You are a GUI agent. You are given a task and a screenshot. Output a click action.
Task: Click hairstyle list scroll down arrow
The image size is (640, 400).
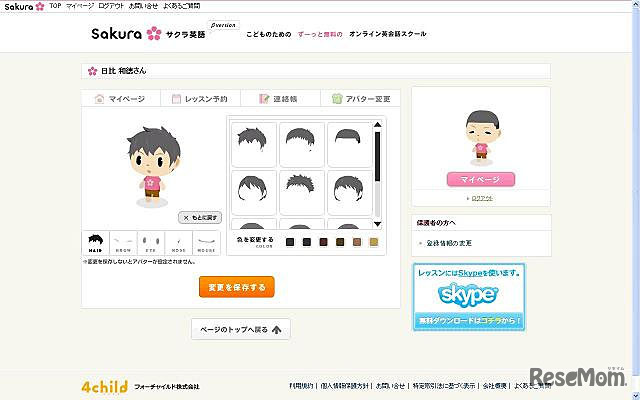[x=378, y=224]
